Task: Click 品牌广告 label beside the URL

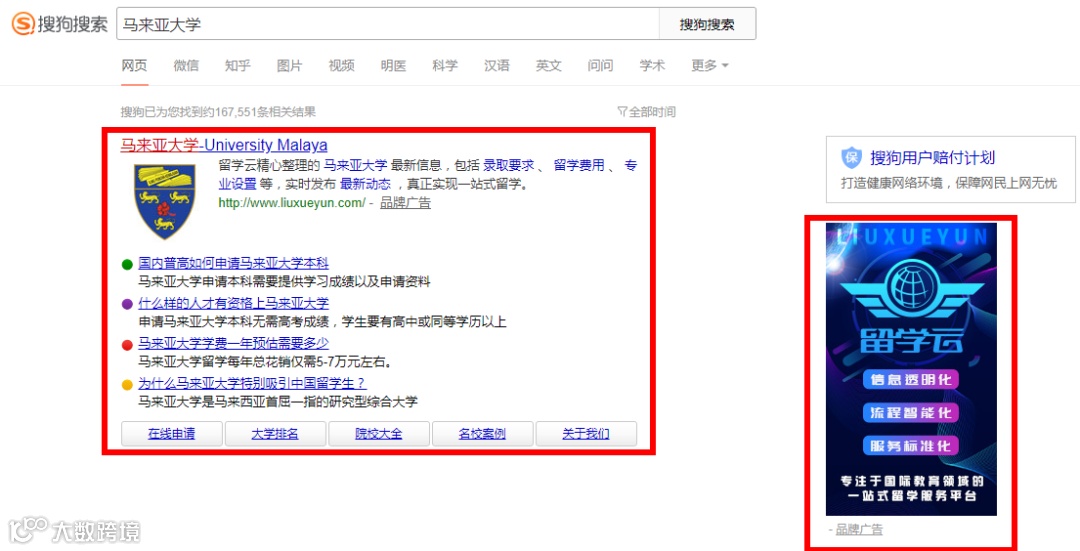Action: [406, 202]
